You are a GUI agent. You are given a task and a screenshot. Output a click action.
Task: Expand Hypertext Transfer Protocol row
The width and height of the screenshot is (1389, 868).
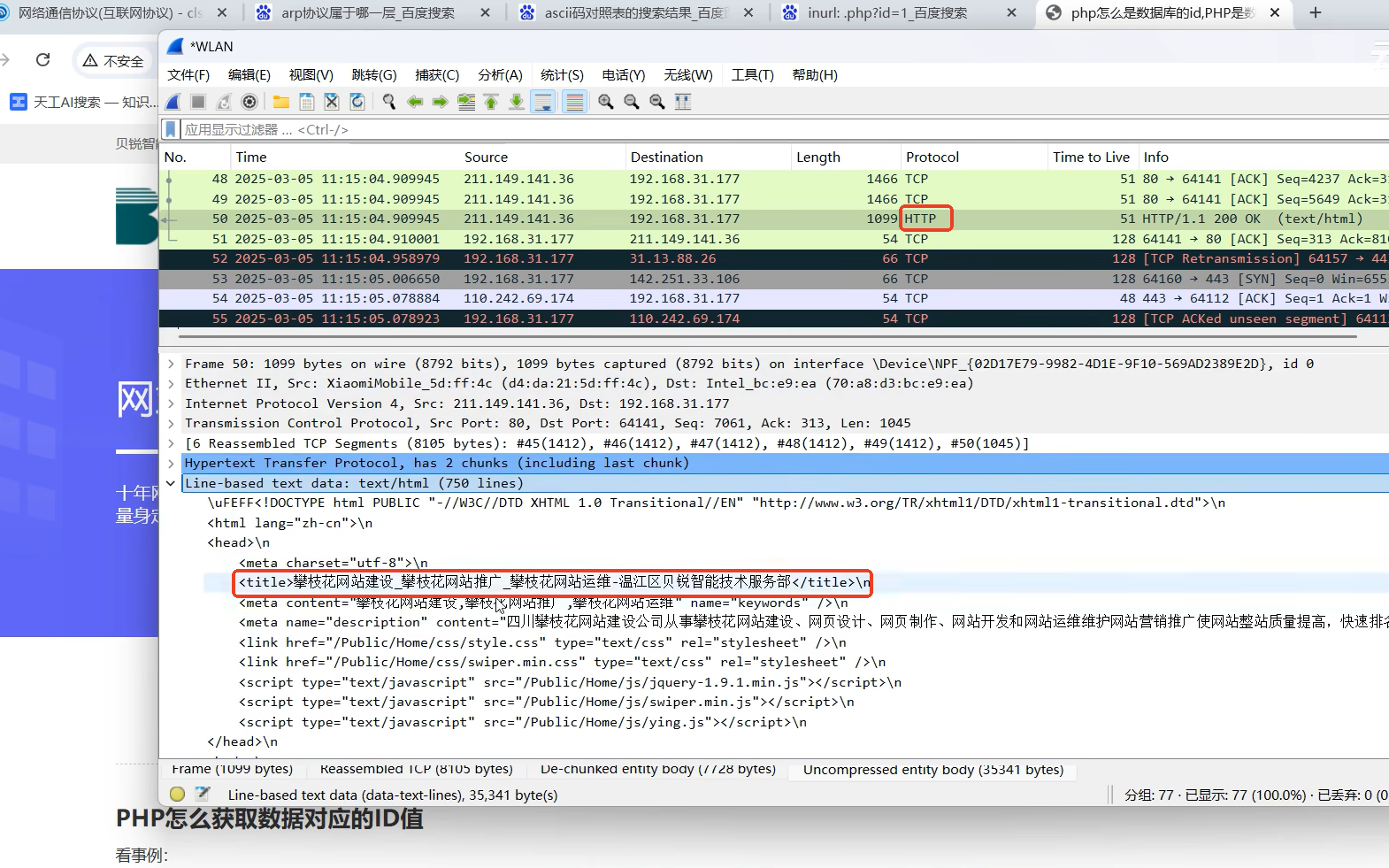(171, 463)
